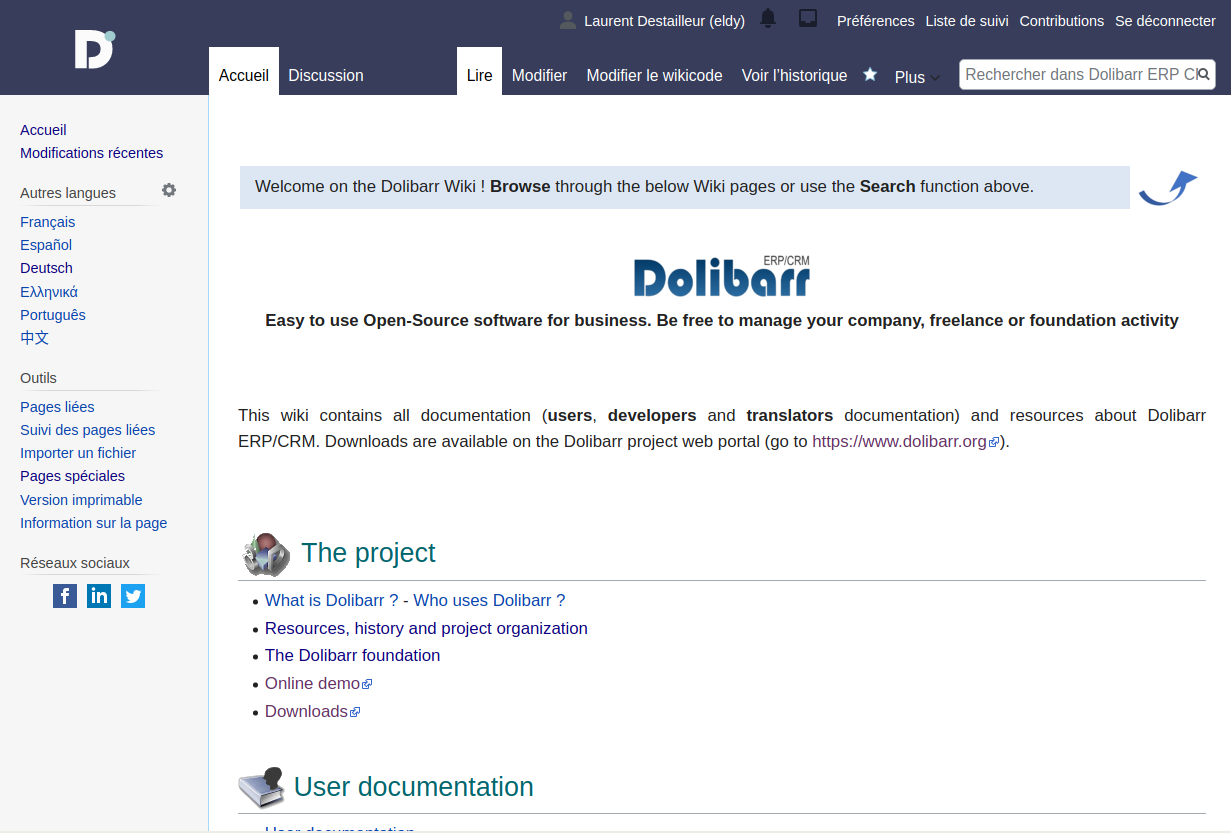
Task: Open Importer un fichier link
Action: click(78, 453)
